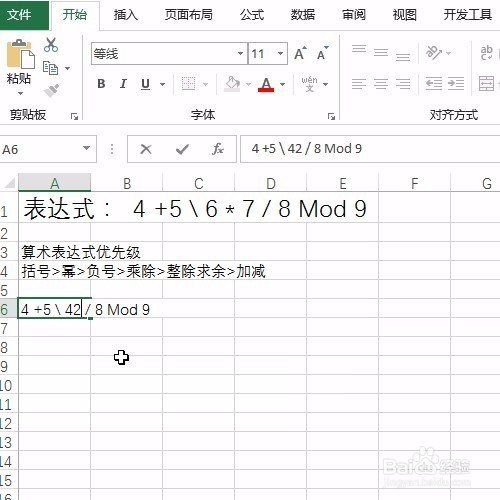The height and width of the screenshot is (500, 500).
Task: Expand the Paste options arrow
Action: pos(20,93)
